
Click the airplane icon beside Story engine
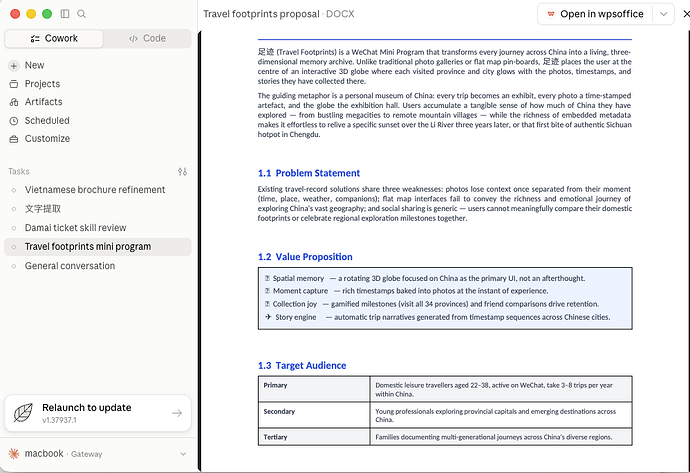pos(268,317)
